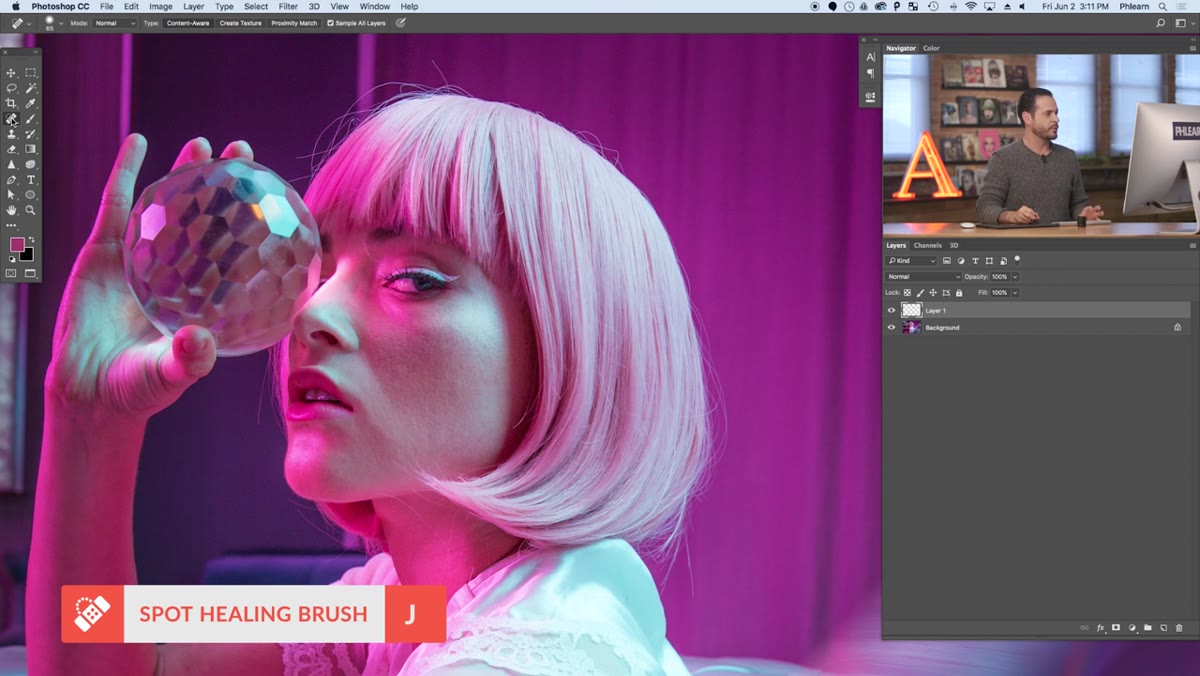Hide Layer 1 with its eye icon

pyautogui.click(x=892, y=311)
